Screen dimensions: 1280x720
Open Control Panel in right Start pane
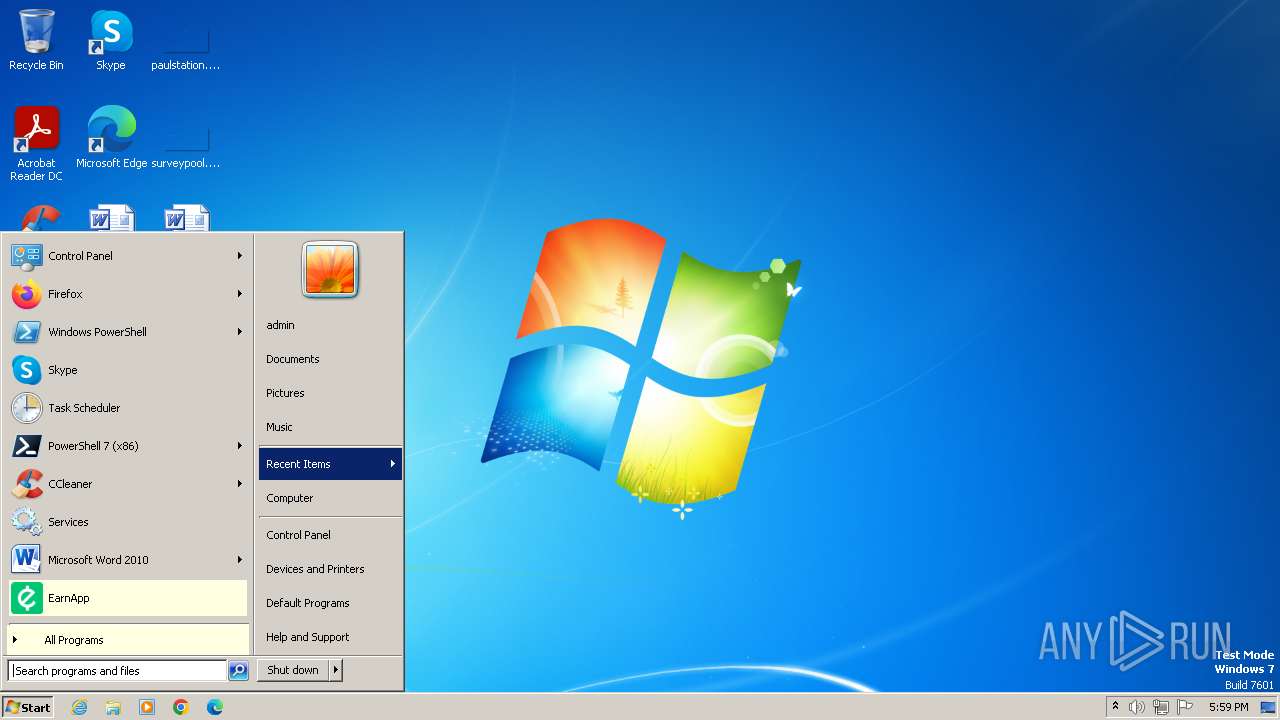tap(330, 535)
